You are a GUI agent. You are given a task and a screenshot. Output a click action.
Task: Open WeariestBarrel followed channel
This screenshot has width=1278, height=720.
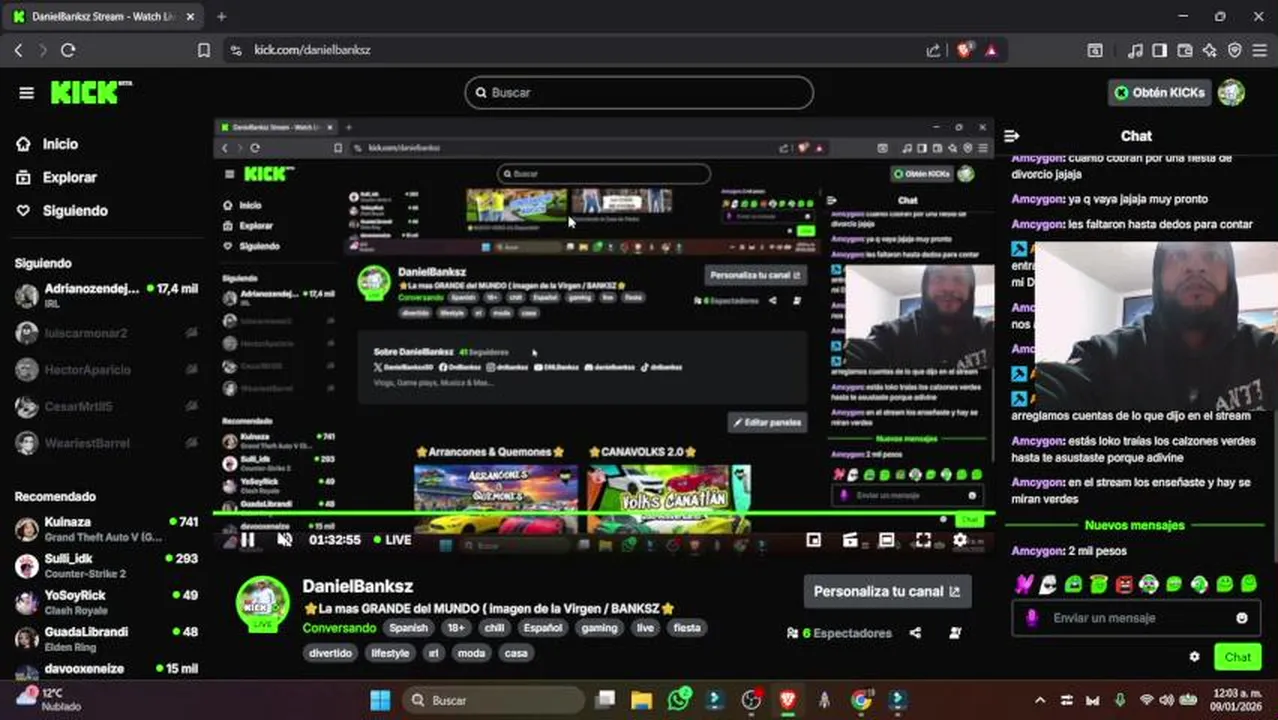pos(106,444)
